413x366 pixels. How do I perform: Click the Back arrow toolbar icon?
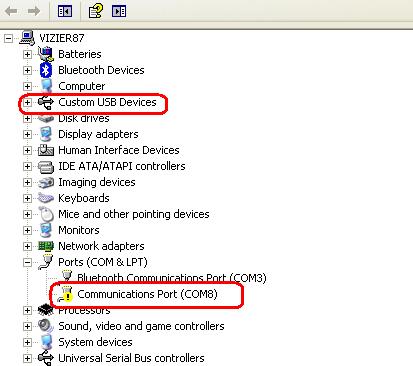(11, 11)
